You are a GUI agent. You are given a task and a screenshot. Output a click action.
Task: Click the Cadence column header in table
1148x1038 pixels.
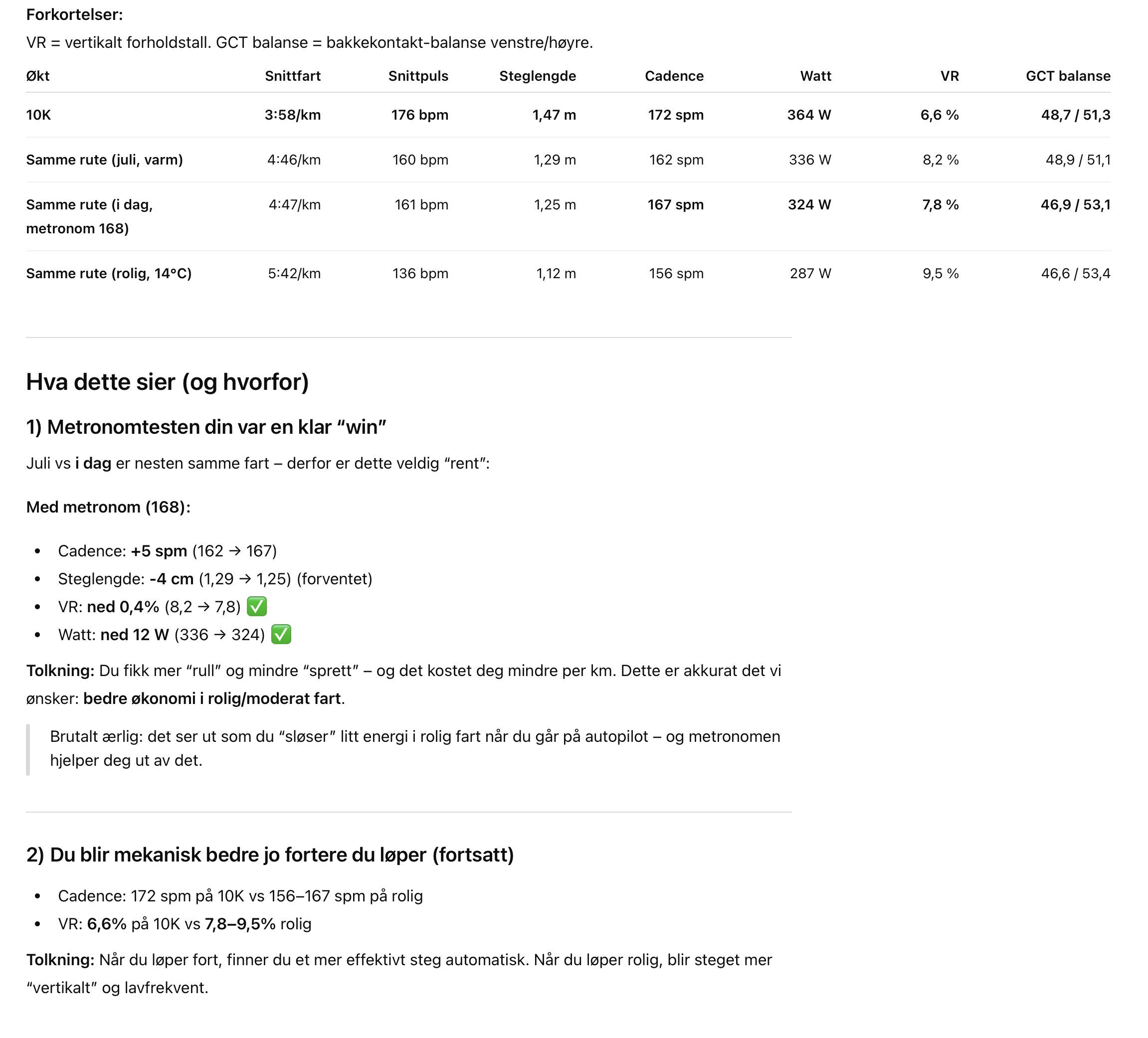(674, 76)
